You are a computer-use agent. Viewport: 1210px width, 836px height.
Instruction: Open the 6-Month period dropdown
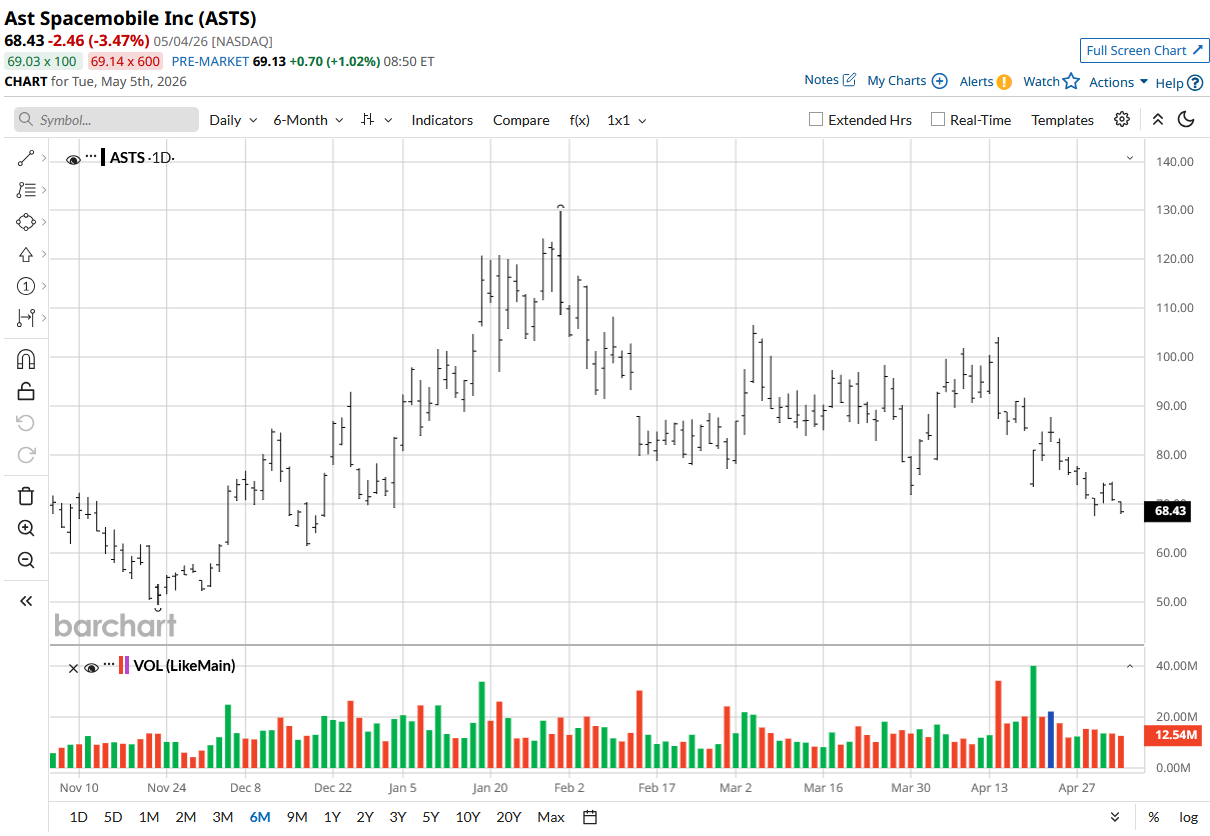pyautogui.click(x=308, y=119)
